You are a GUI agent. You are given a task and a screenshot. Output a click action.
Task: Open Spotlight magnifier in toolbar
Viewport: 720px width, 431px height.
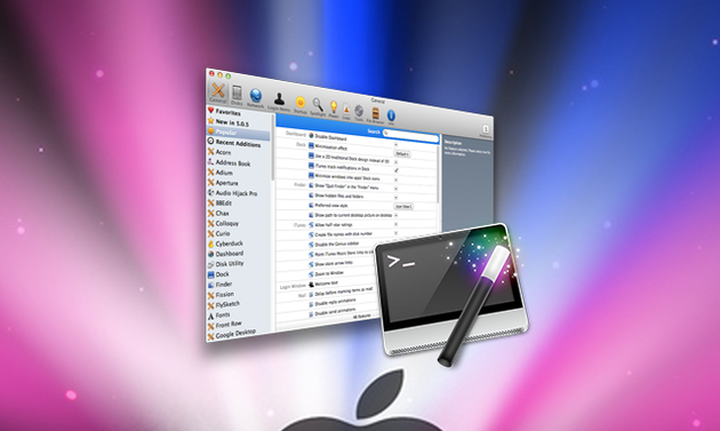(317, 107)
